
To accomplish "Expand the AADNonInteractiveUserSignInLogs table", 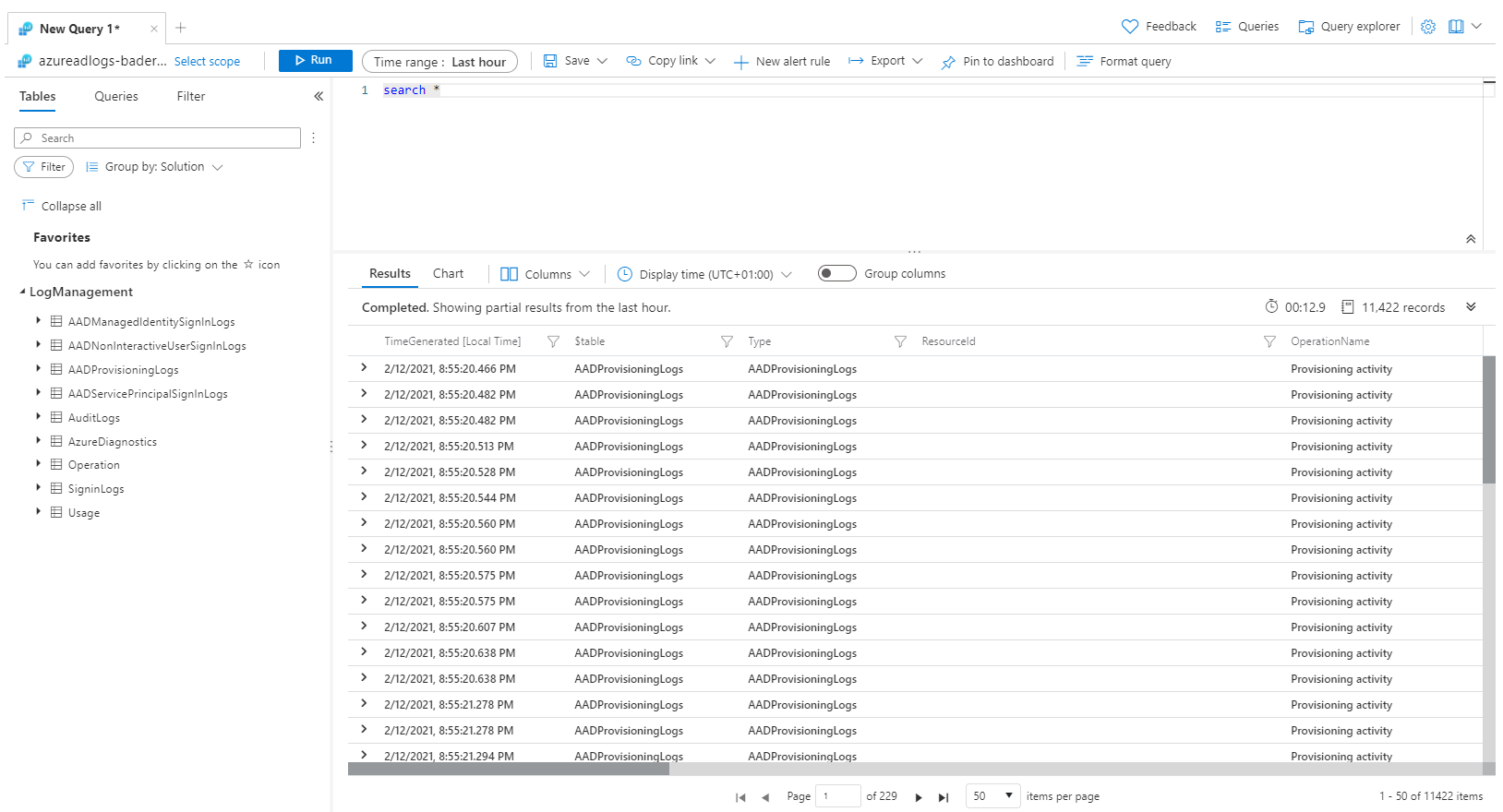I will (38, 344).
